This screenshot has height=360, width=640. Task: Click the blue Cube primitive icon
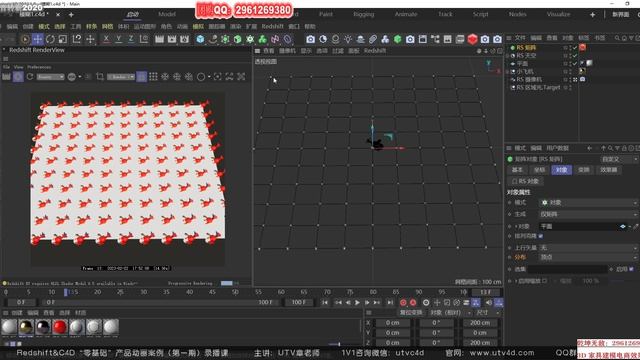pyautogui.click(x=200, y=39)
